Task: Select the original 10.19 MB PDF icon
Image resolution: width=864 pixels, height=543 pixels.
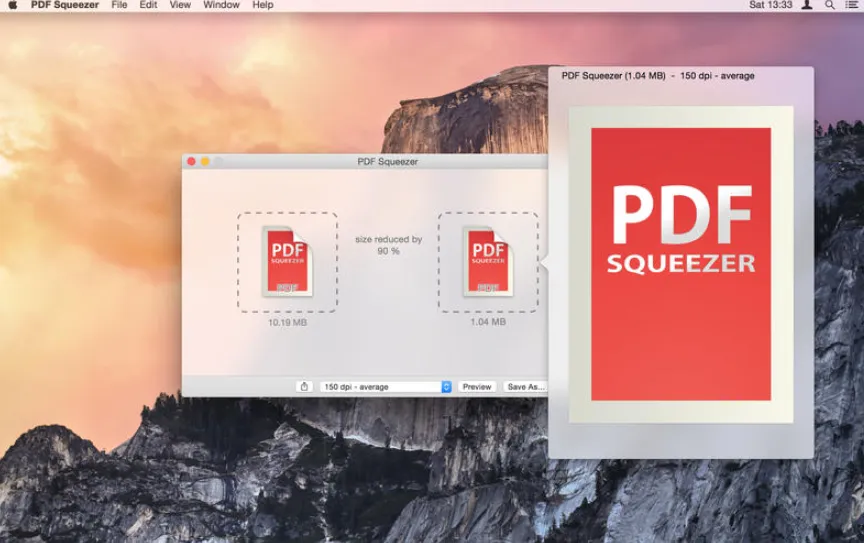Action: [x=288, y=262]
